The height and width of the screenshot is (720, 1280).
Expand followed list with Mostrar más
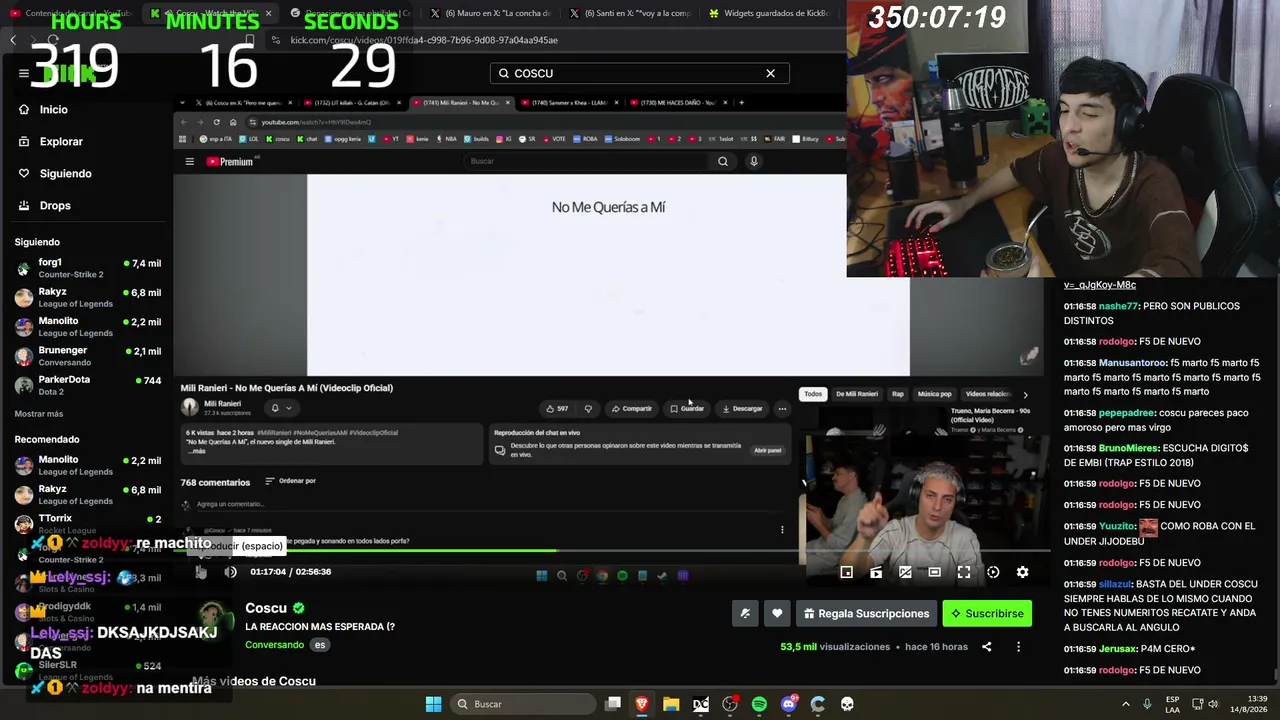39,414
